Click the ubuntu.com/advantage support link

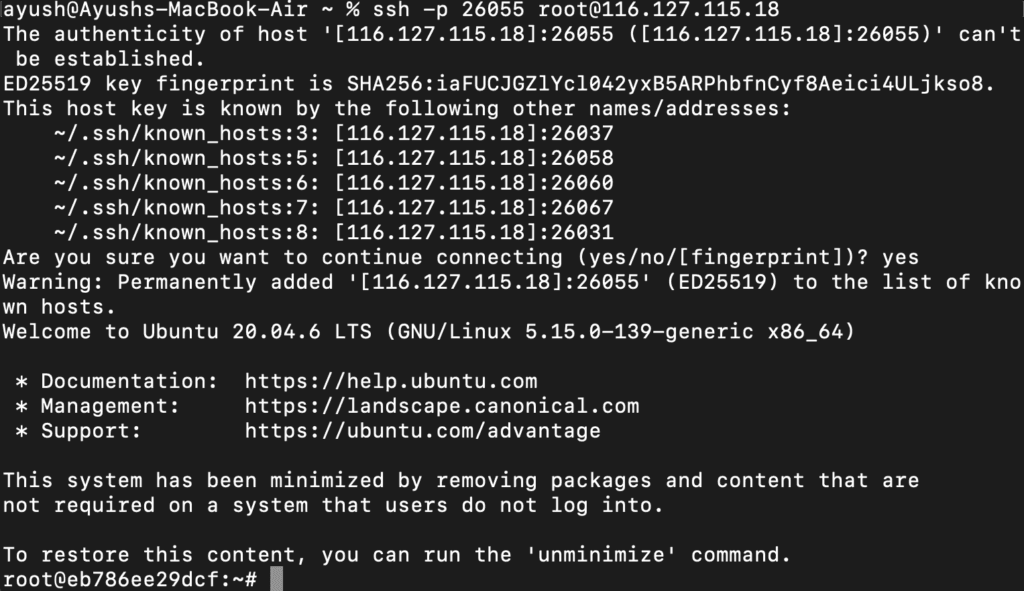coord(423,431)
